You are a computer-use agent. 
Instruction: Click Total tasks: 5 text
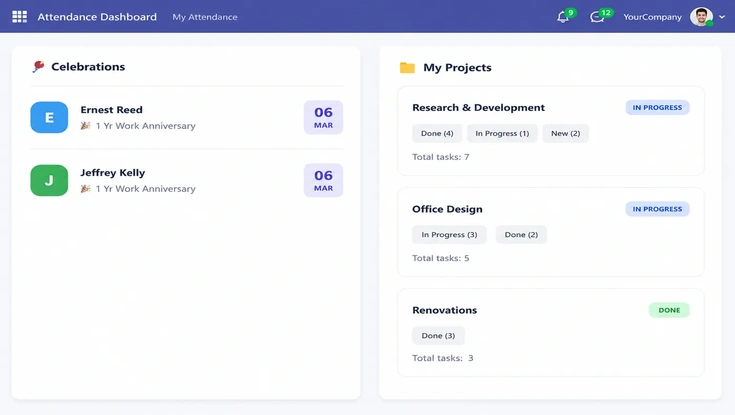point(441,258)
